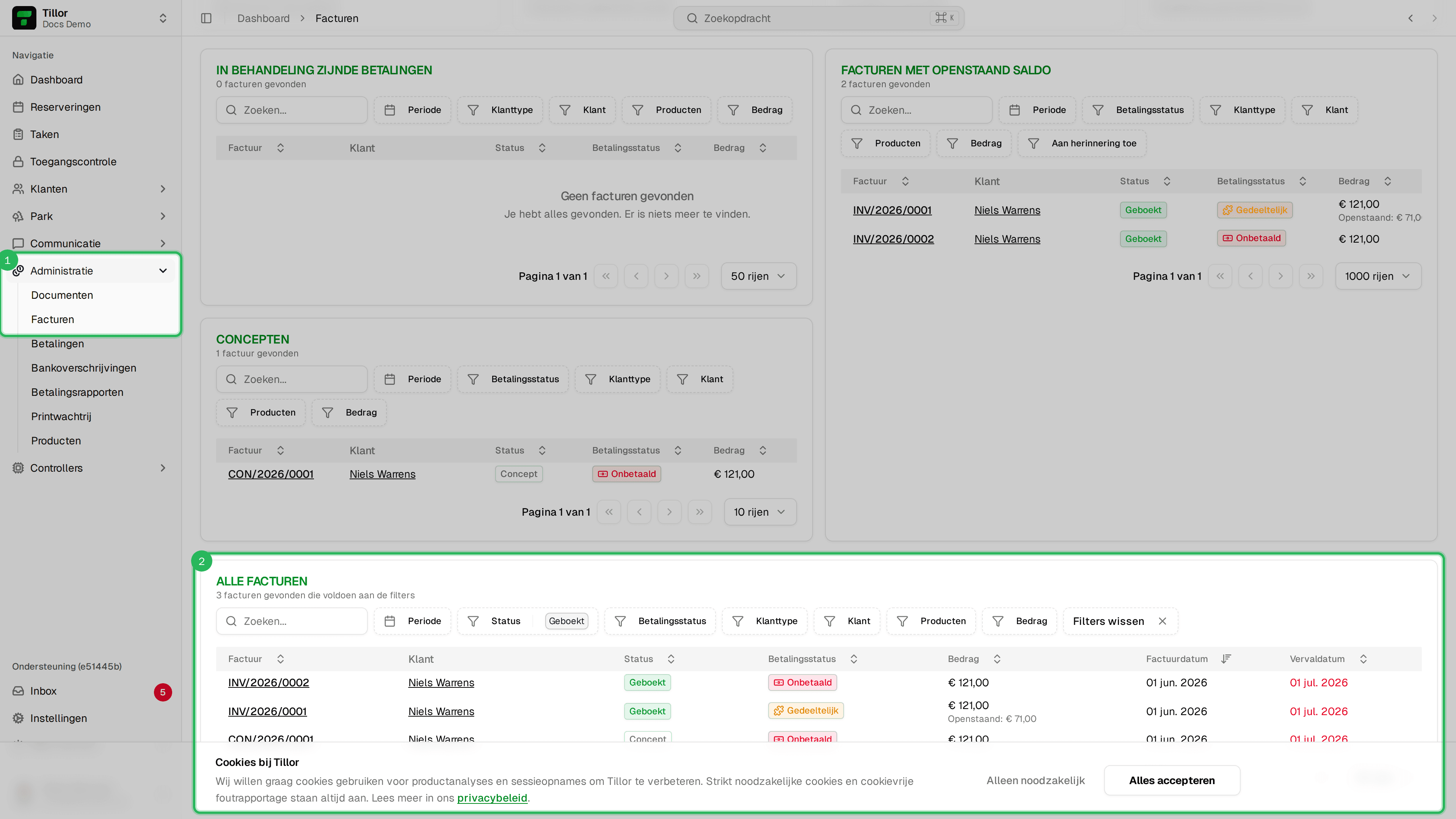The width and height of the screenshot is (1456, 819).
Task: Toggle the Geboekt status filter chip
Action: [x=566, y=621]
